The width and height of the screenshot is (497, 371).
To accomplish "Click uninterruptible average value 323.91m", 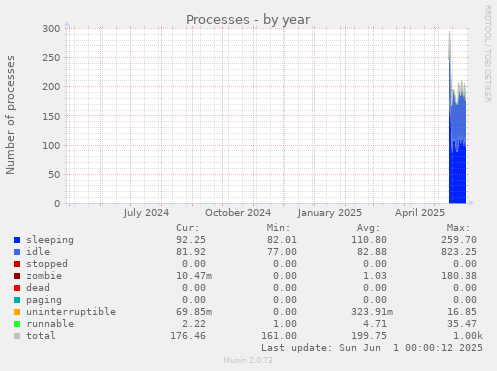I will click(372, 312).
